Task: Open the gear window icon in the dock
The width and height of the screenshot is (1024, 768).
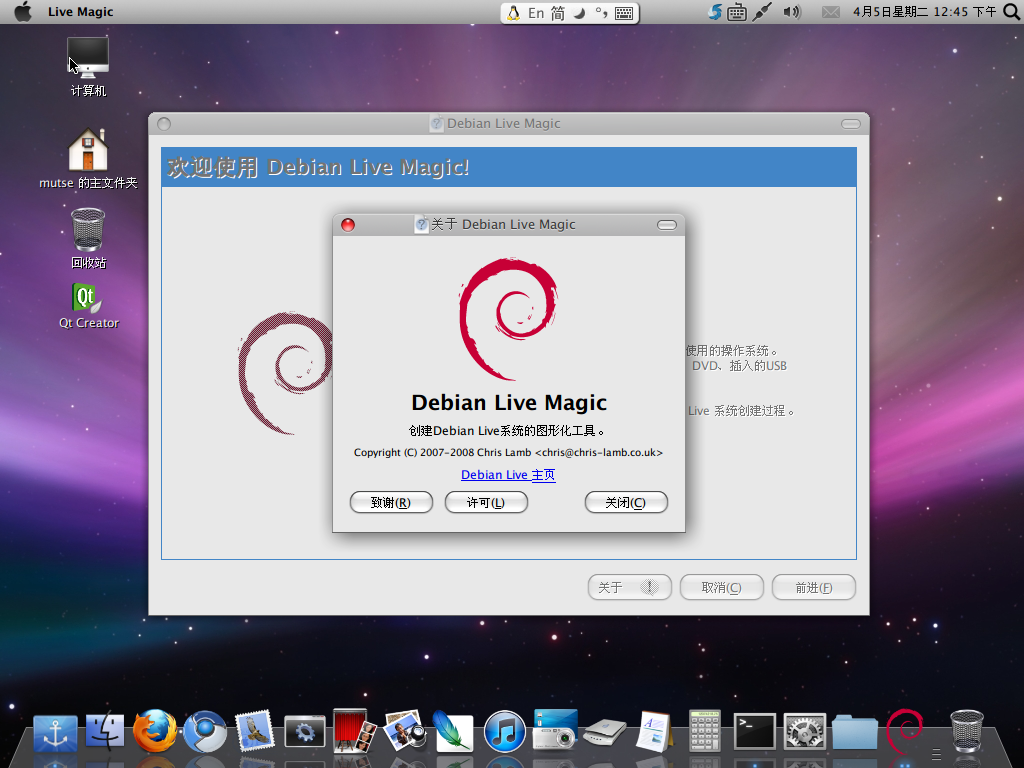Action: pyautogui.click(x=304, y=732)
